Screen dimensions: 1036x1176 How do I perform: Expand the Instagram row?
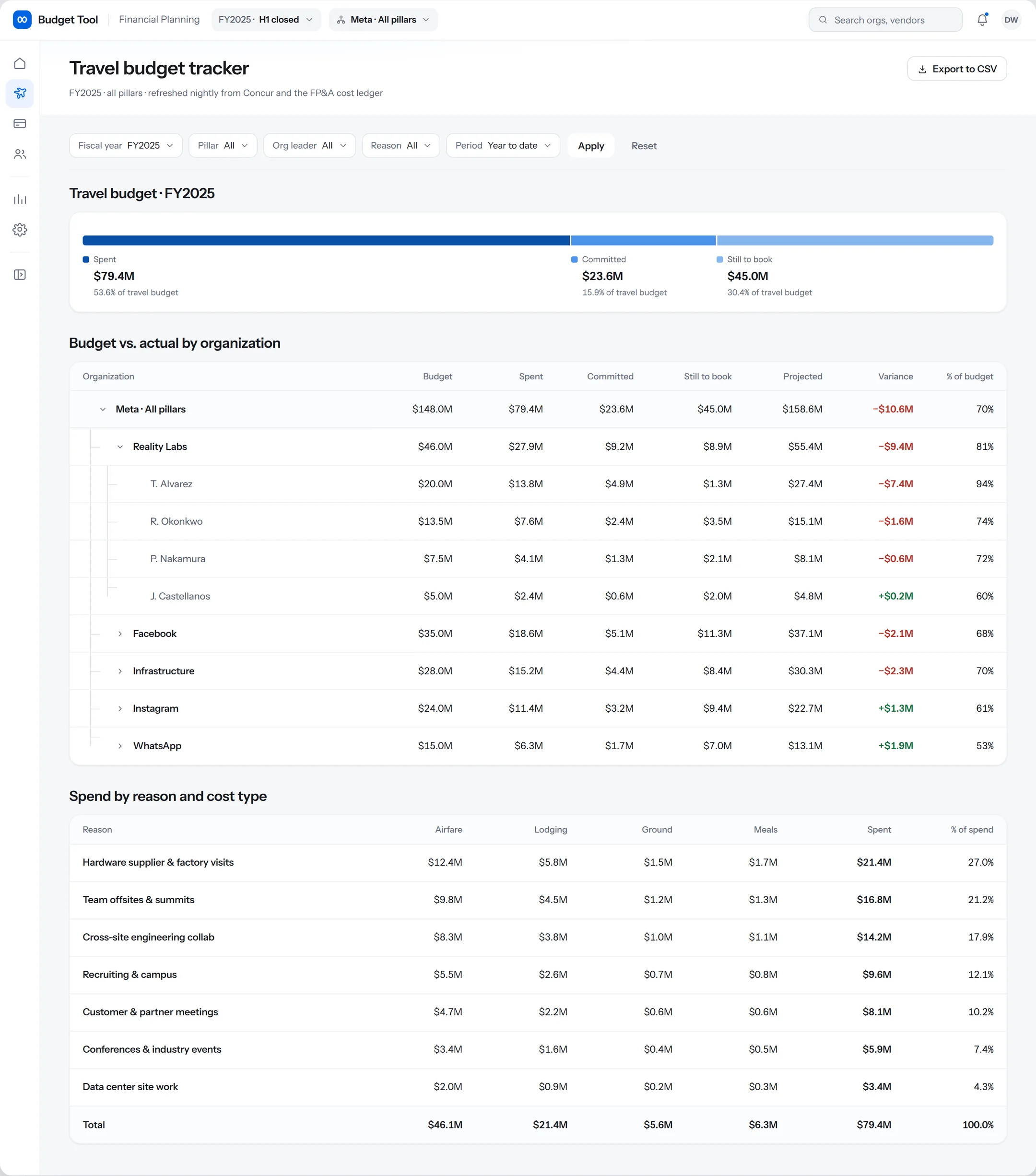click(120, 708)
